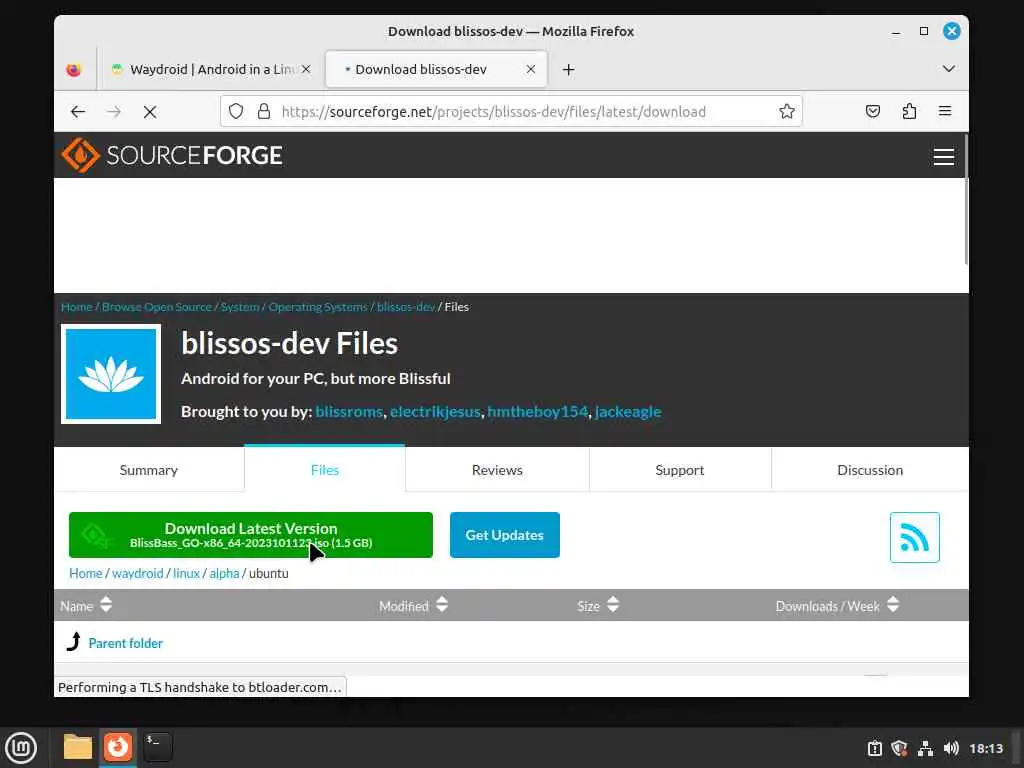Sort files by Size column

click(x=598, y=605)
